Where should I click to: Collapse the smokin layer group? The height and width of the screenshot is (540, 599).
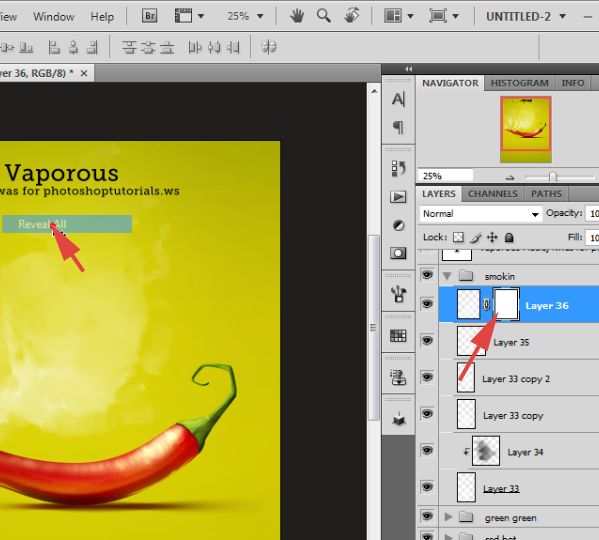[x=447, y=276]
